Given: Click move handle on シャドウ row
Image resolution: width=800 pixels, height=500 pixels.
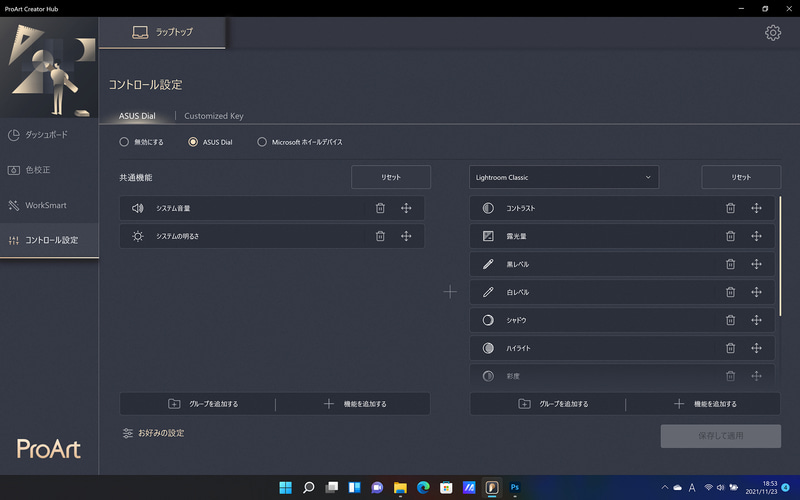Looking at the screenshot, I should click(757, 320).
